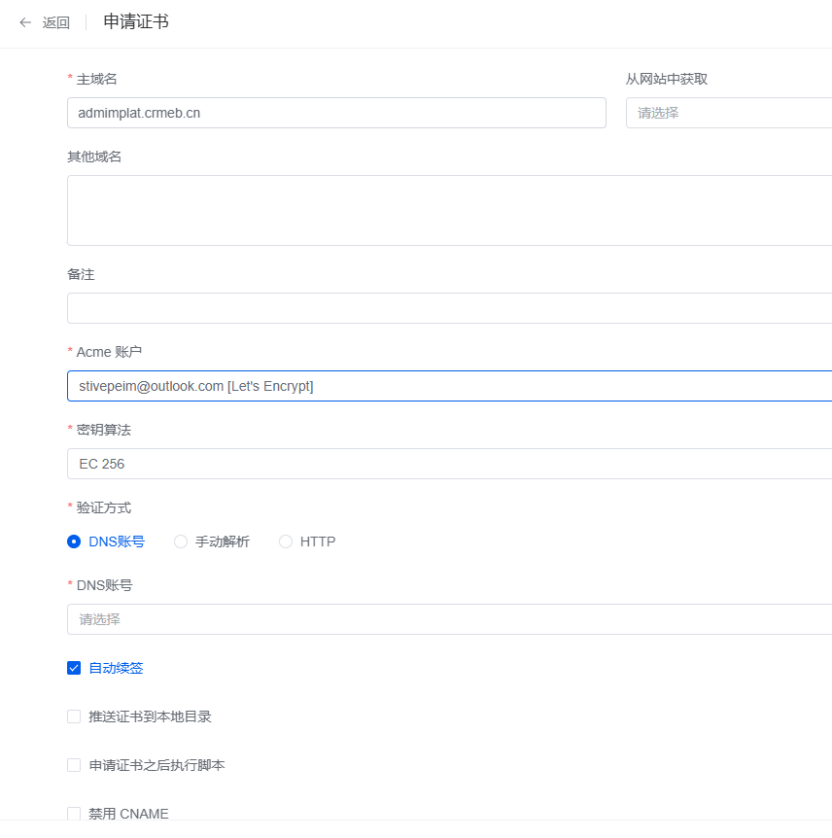This screenshot has width=832, height=838.
Task: Go back via 返回 link
Action: 56,22
